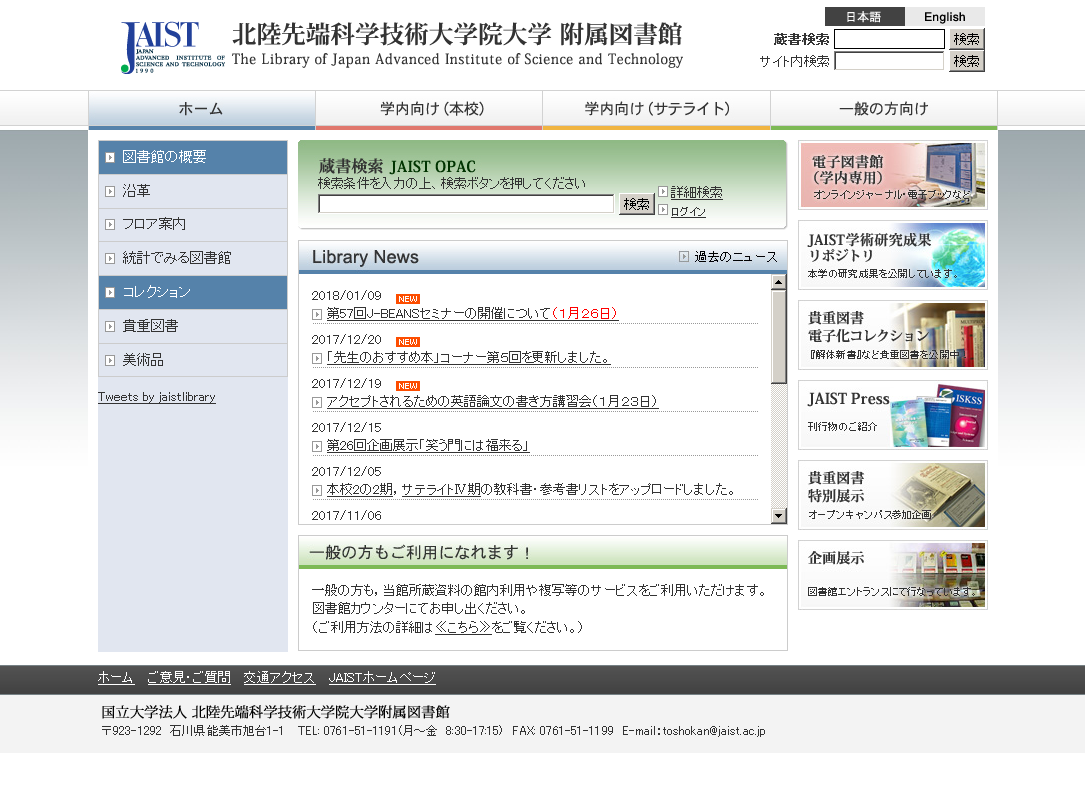Screen dimensions: 1085x790
Task: Open the 統計でみる図書館 sidebar item
Action: click(x=193, y=258)
